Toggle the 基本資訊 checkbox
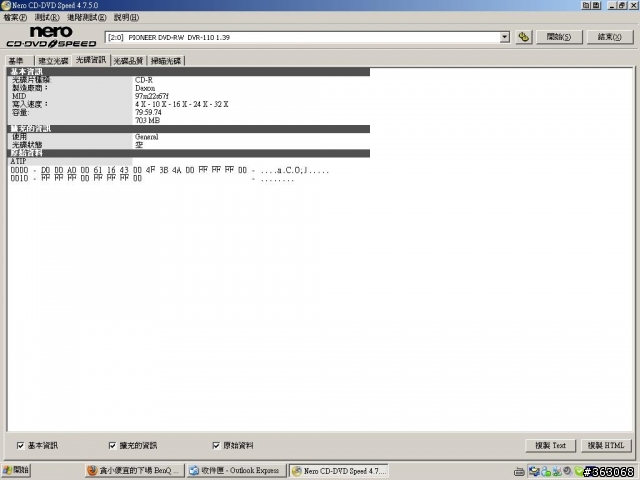640x480 pixels. tap(20, 445)
